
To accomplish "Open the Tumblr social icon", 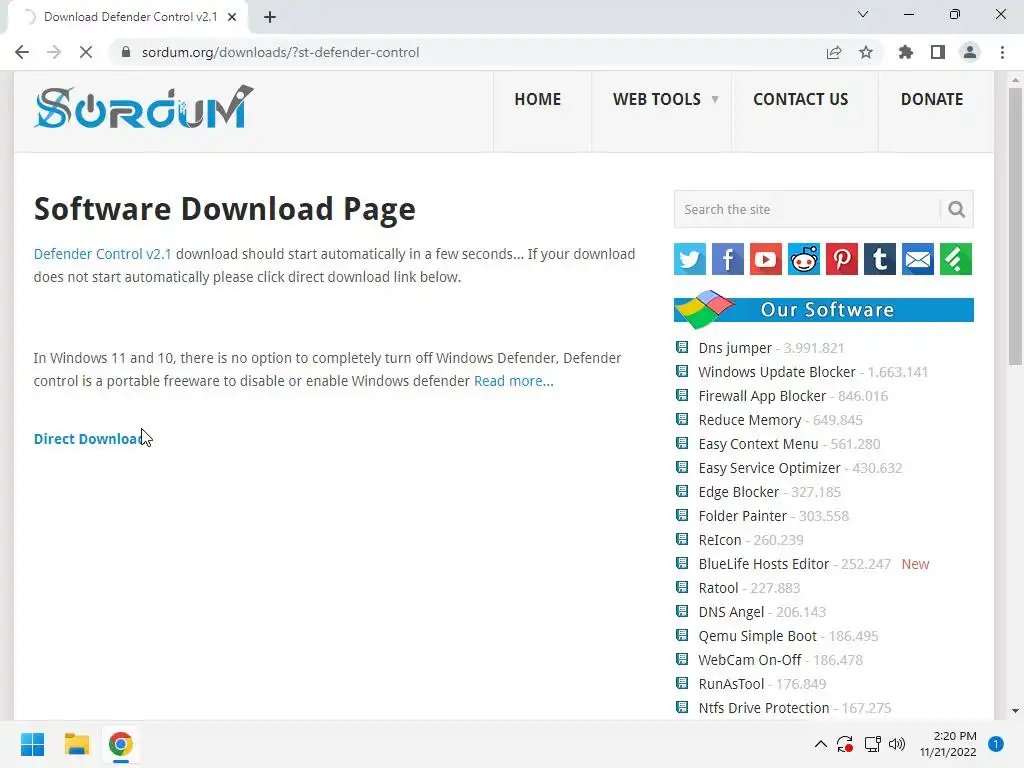I will (x=880, y=259).
